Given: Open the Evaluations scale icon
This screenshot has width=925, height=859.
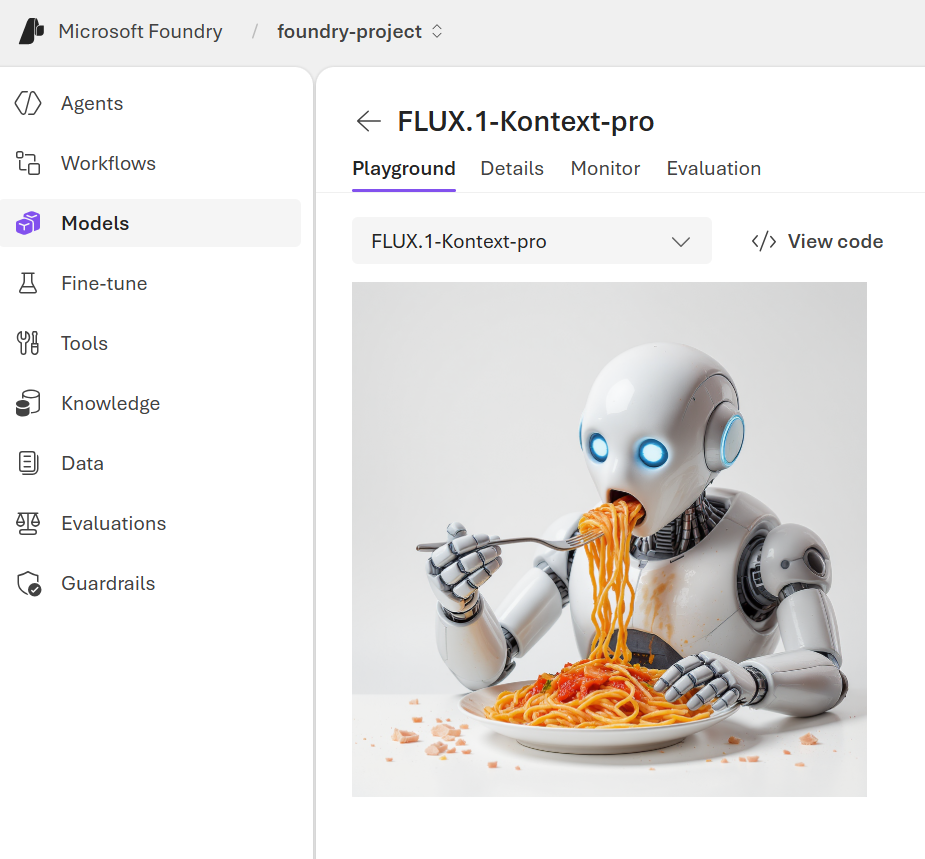Looking at the screenshot, I should tap(25, 523).
